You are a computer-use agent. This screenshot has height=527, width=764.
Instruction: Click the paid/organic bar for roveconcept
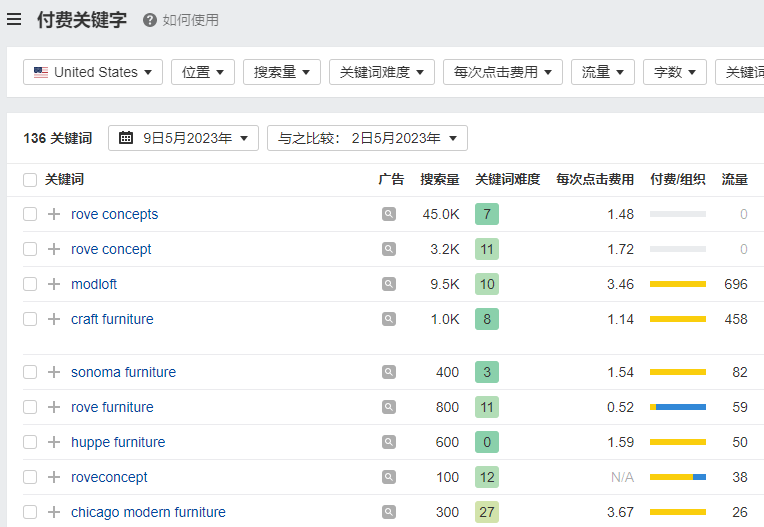click(x=678, y=477)
